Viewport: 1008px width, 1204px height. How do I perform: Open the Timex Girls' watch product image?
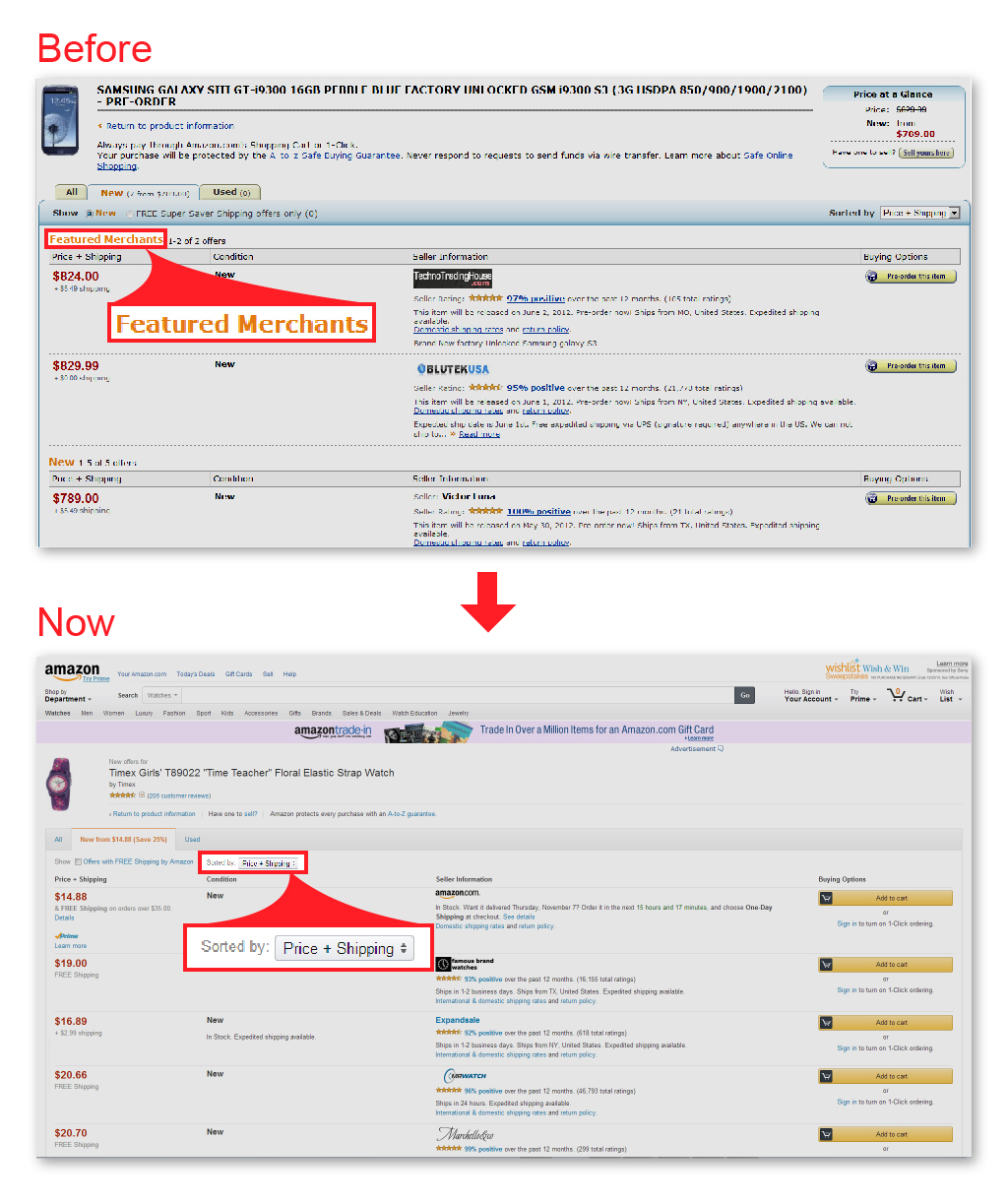[x=59, y=785]
